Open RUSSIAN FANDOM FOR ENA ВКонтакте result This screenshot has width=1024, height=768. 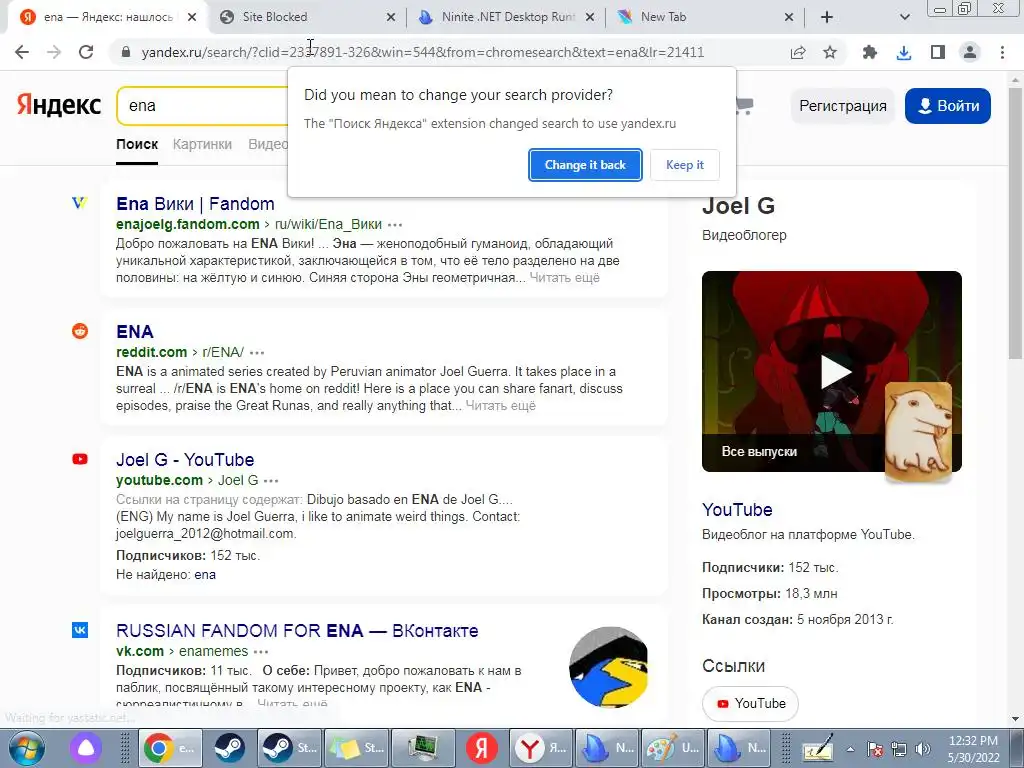click(x=297, y=631)
